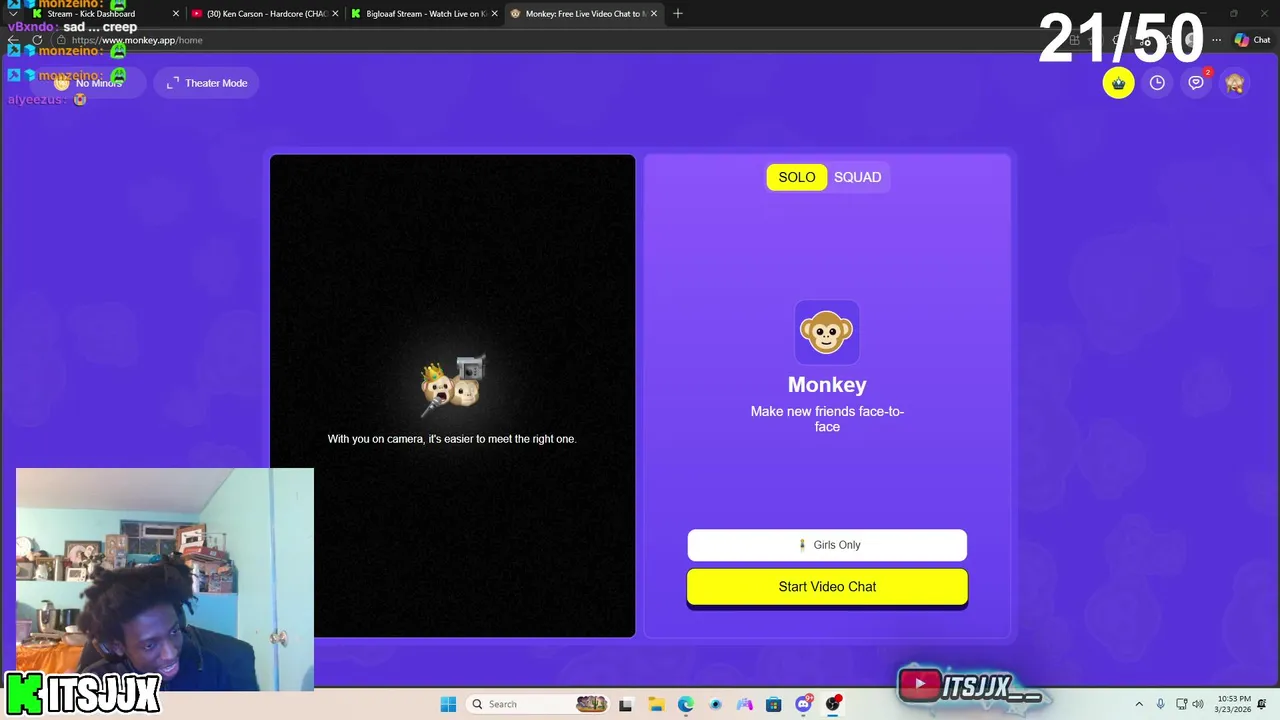
Task: Open the browser Chat sidebar button
Action: point(1252,40)
